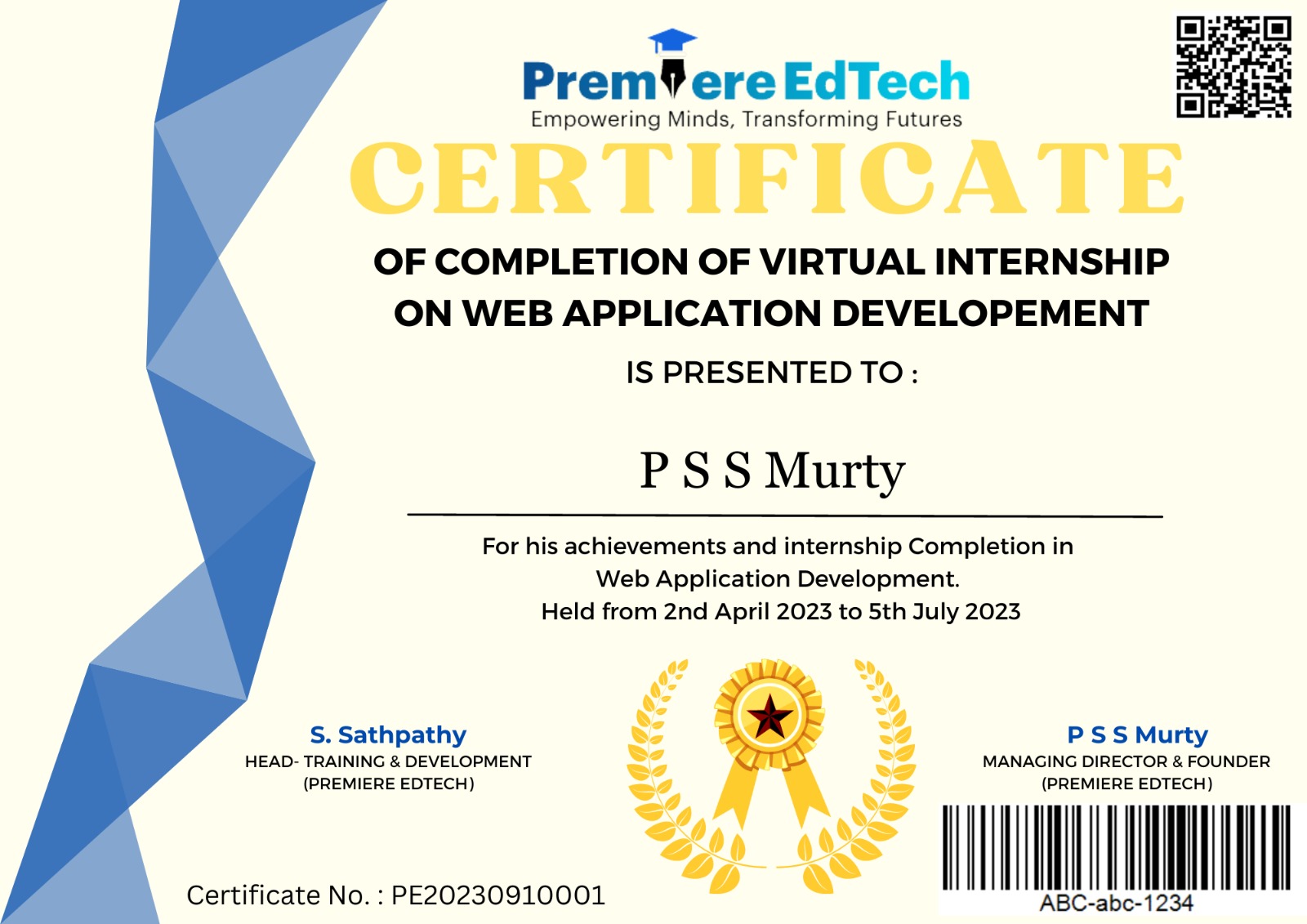Screen dimensions: 1307x924
Task: Click the tagline 'Empowering Minds, Transforming Futures'
Action: (x=747, y=119)
